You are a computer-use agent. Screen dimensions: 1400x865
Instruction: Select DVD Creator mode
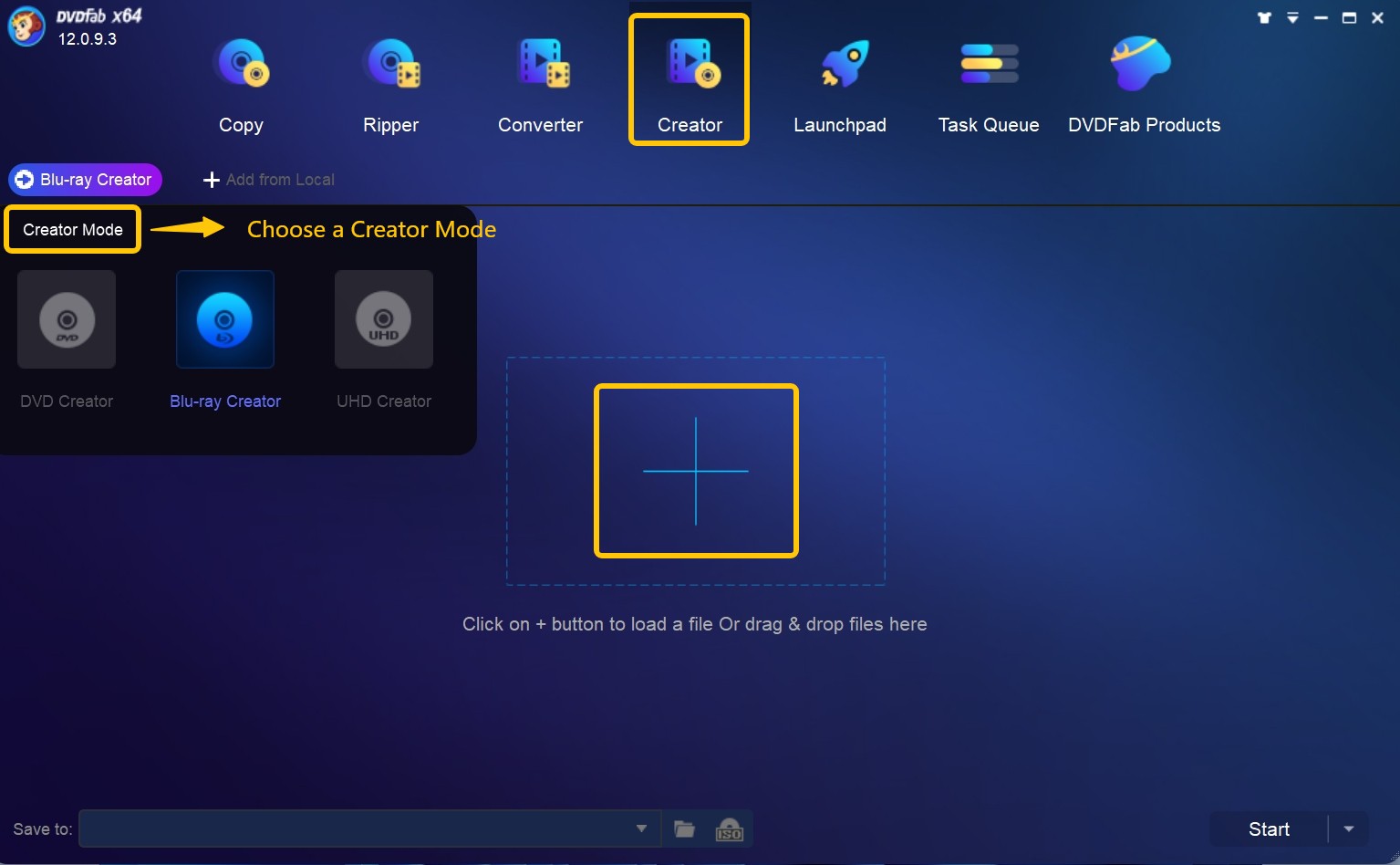[67, 320]
